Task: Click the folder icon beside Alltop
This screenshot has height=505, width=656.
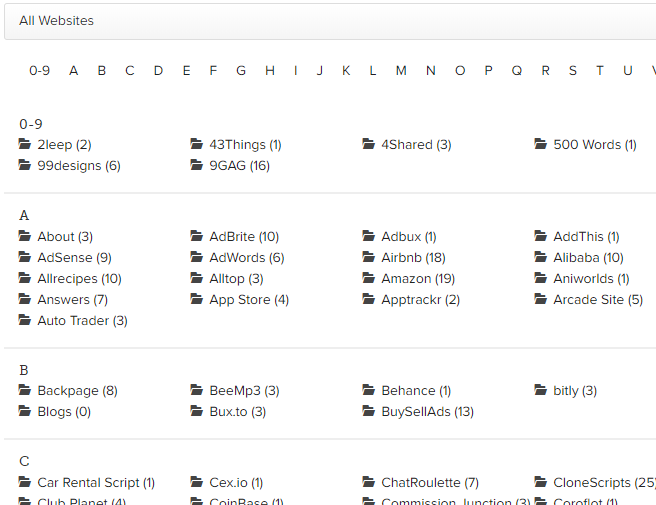Action: pos(197,278)
